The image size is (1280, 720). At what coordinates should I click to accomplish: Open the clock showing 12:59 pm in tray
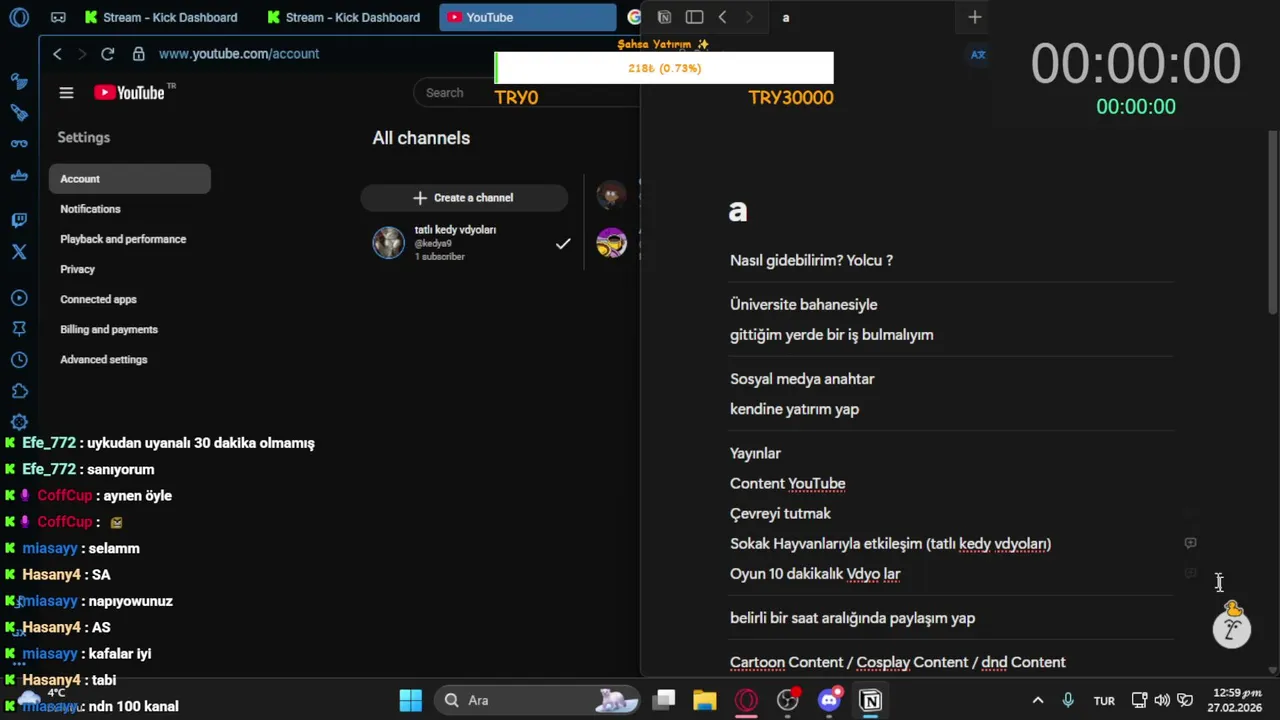point(1237,700)
